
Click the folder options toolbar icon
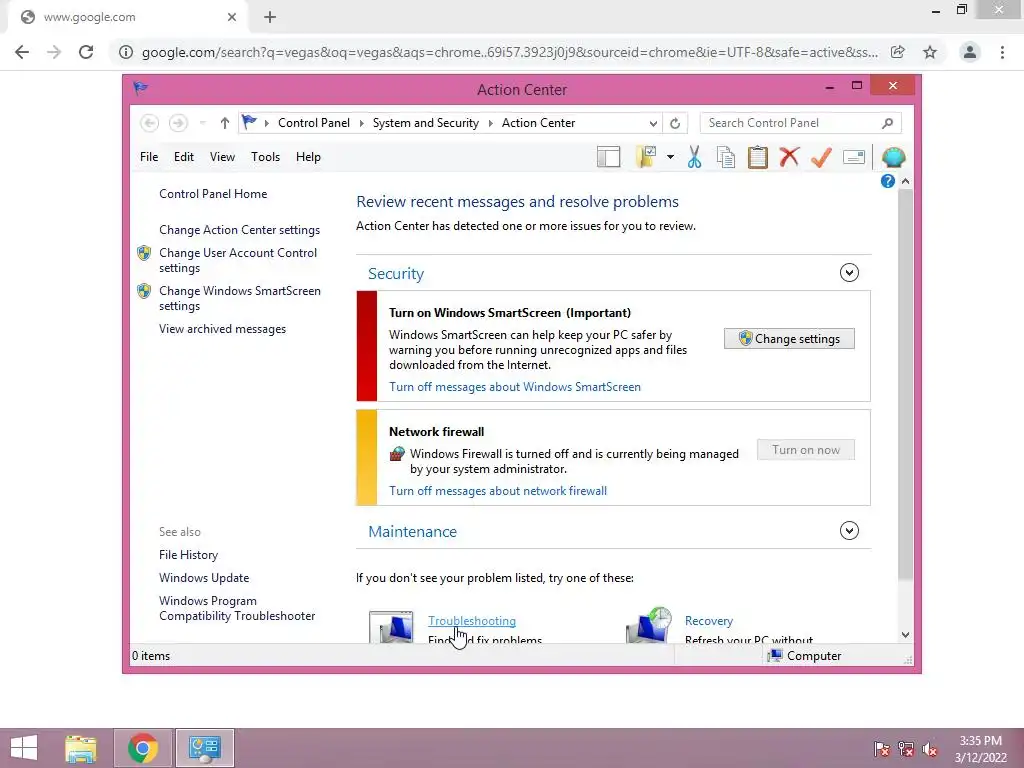646,157
